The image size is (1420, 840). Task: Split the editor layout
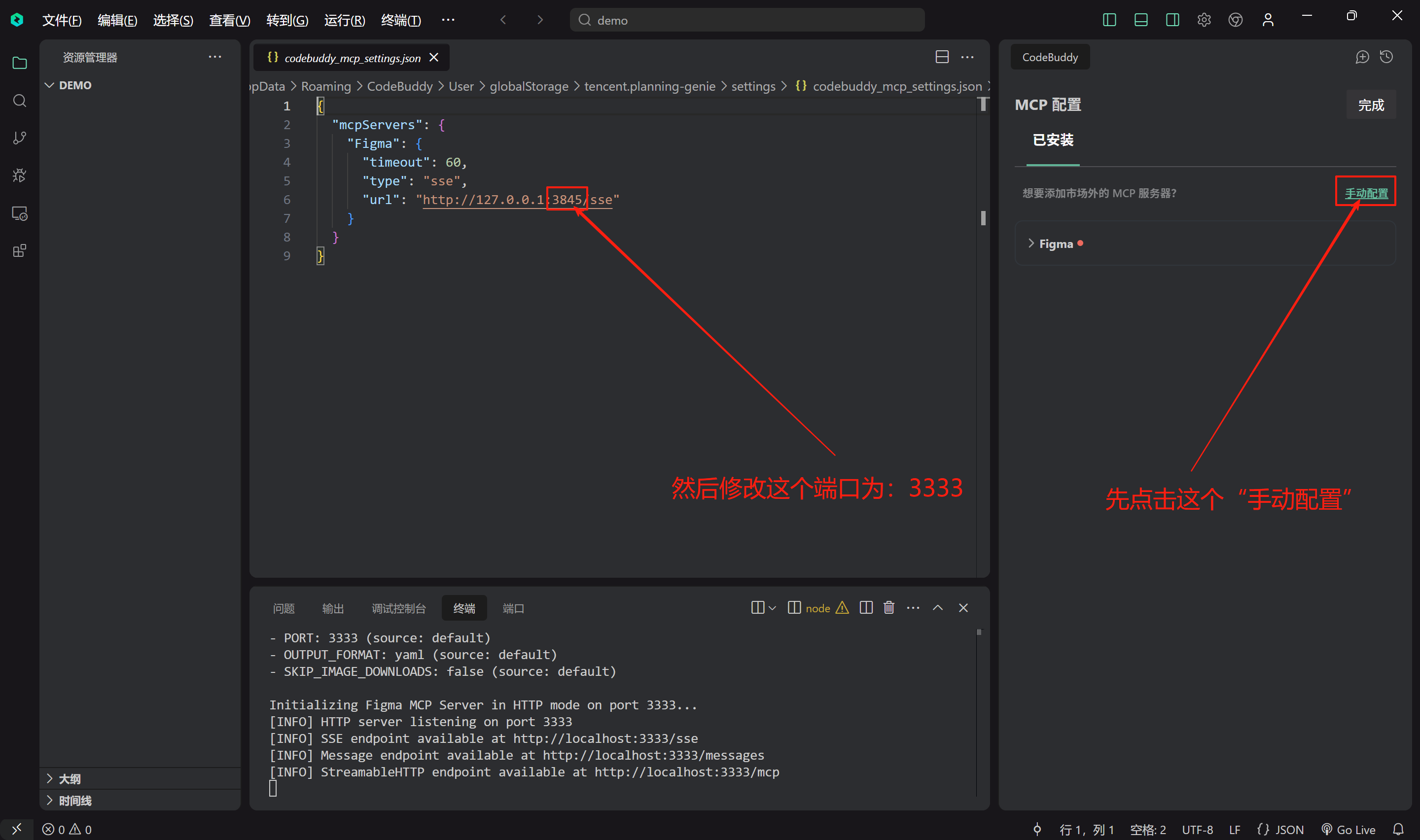pyautogui.click(x=942, y=57)
